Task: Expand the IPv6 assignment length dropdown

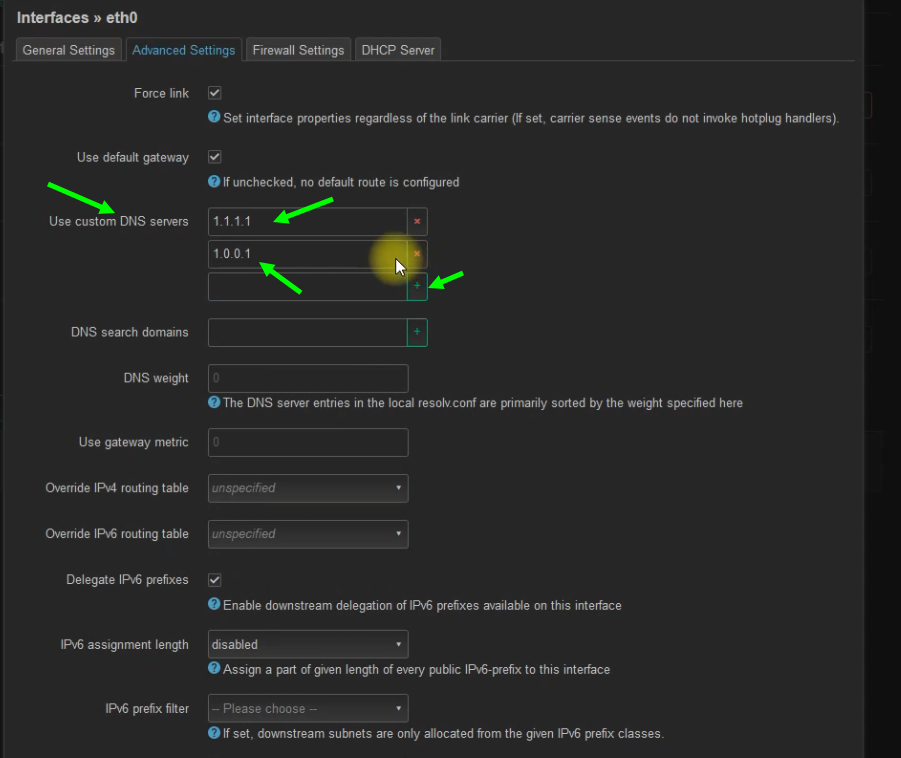Action: tap(308, 645)
